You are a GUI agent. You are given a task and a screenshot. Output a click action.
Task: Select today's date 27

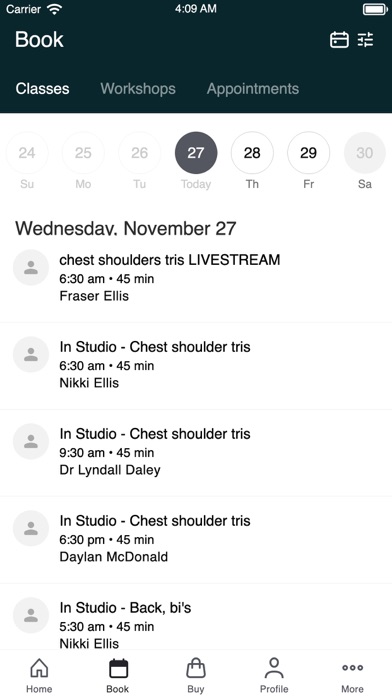click(x=196, y=153)
